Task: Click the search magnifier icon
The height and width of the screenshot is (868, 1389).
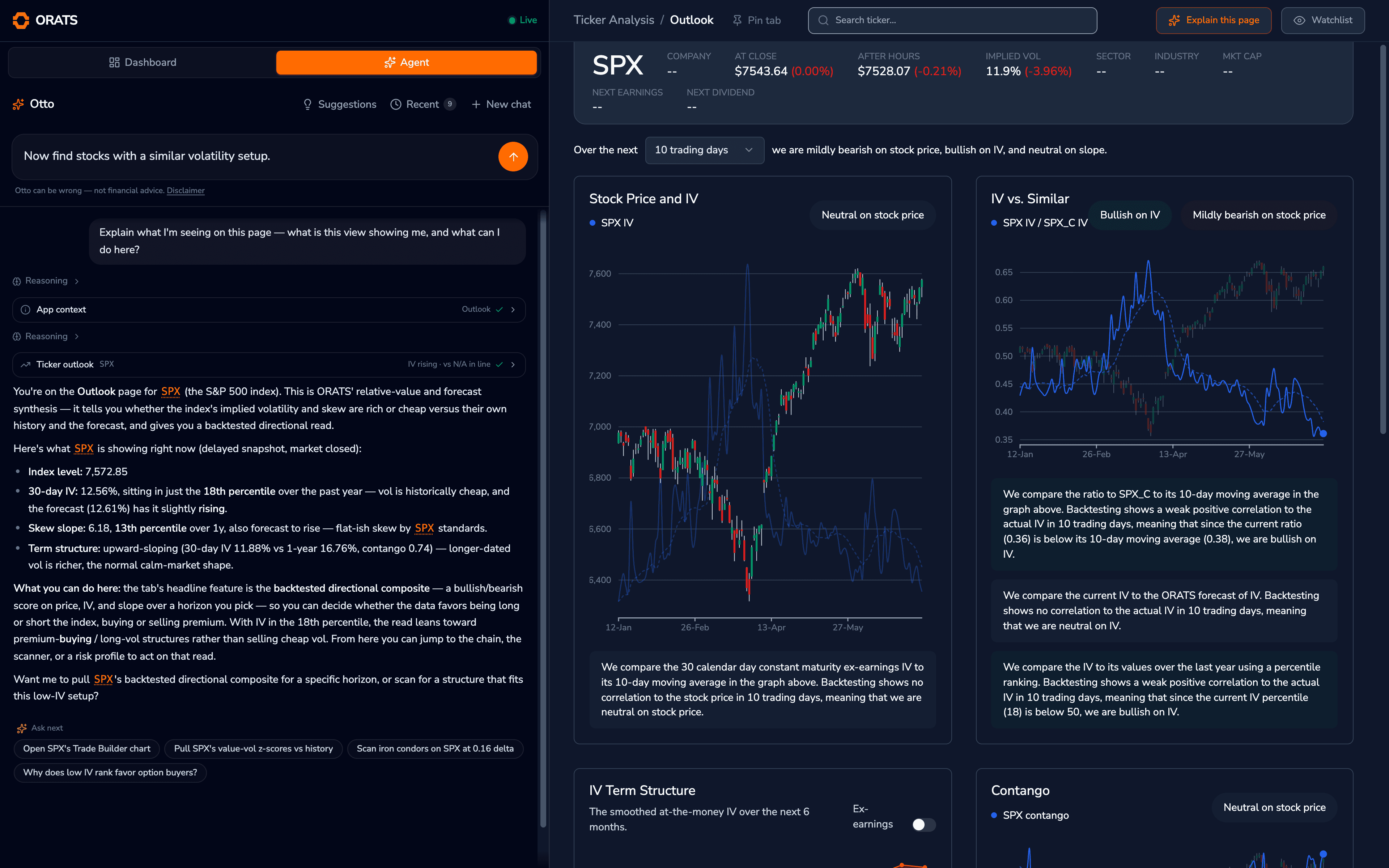Action: (x=823, y=20)
